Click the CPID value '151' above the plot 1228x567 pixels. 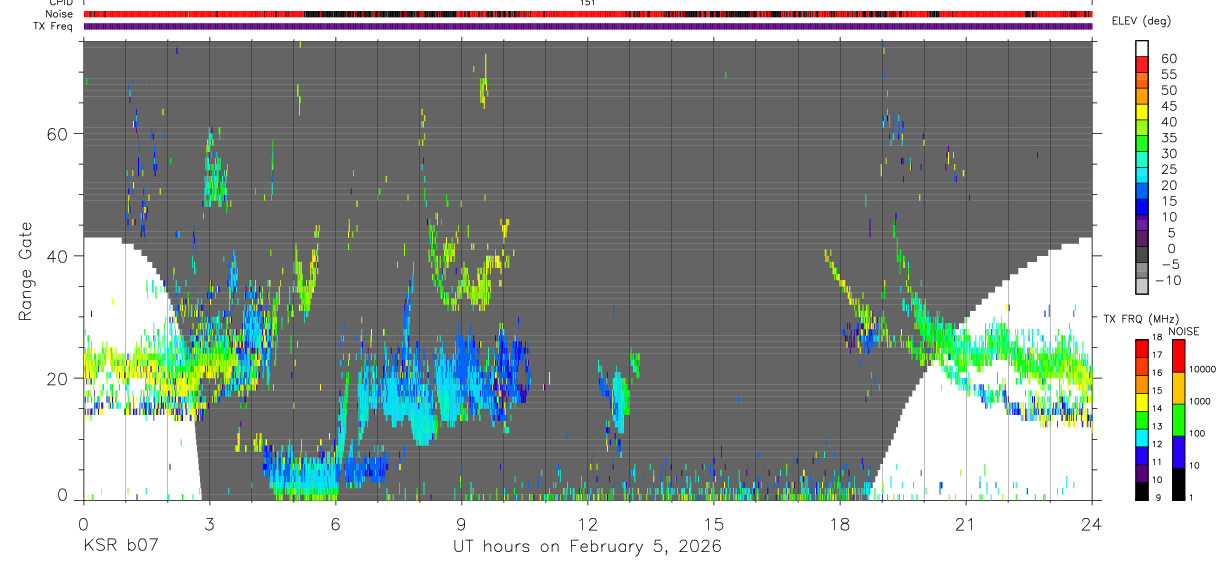coord(587,3)
